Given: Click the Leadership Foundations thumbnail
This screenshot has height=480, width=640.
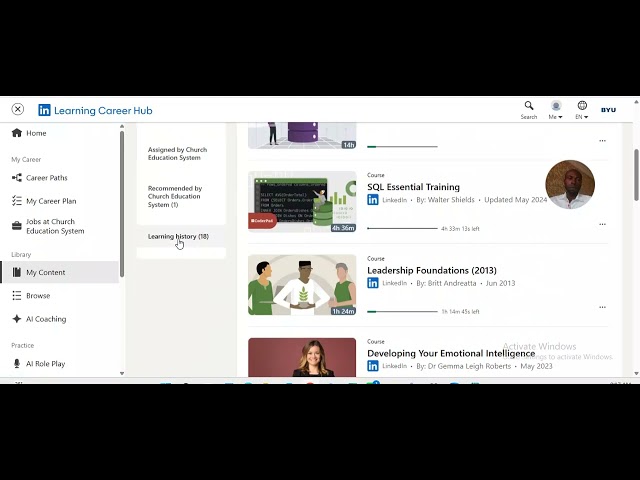Looking at the screenshot, I should tap(302, 285).
